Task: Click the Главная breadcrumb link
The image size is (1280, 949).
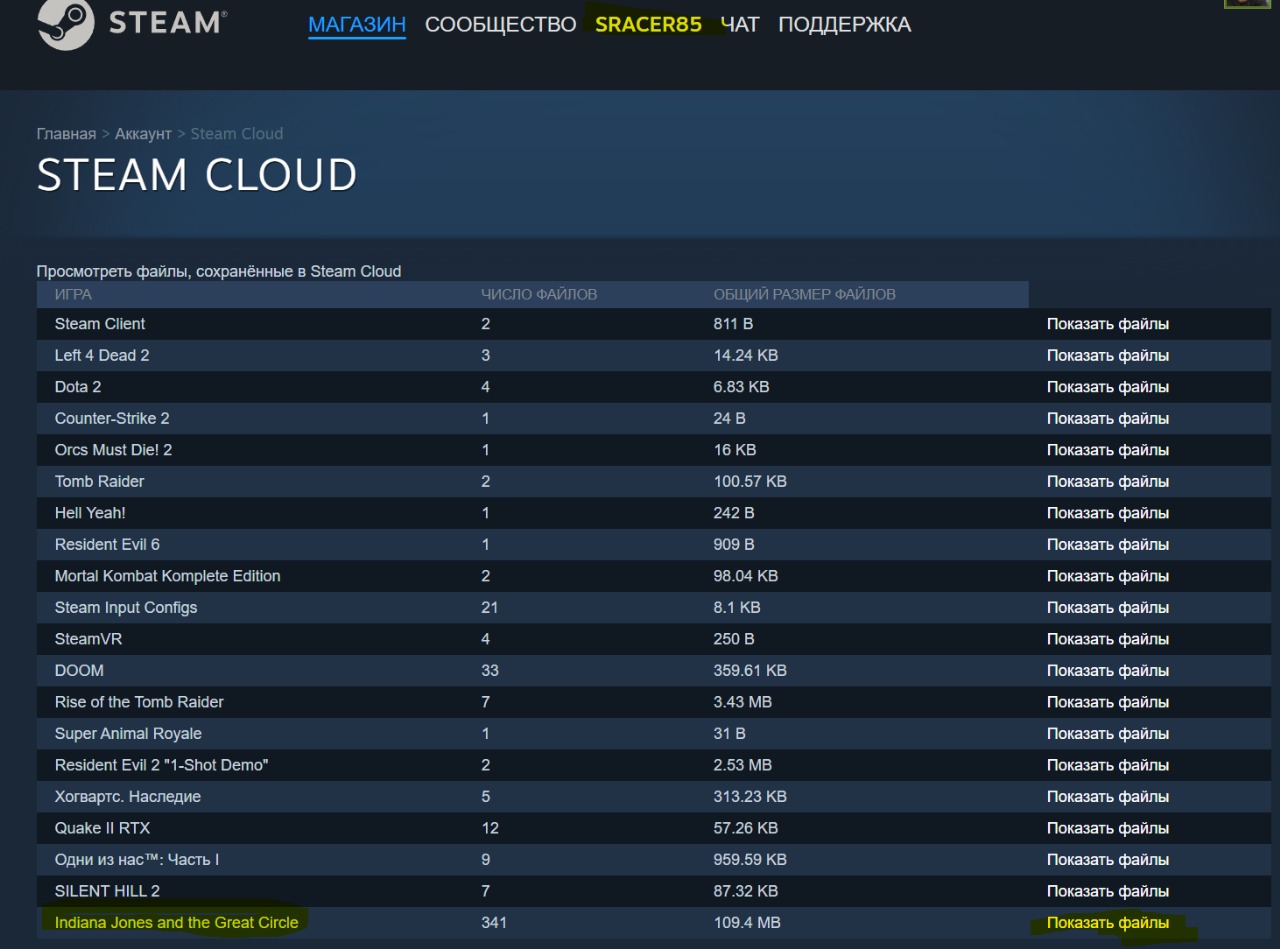Action: [x=66, y=134]
